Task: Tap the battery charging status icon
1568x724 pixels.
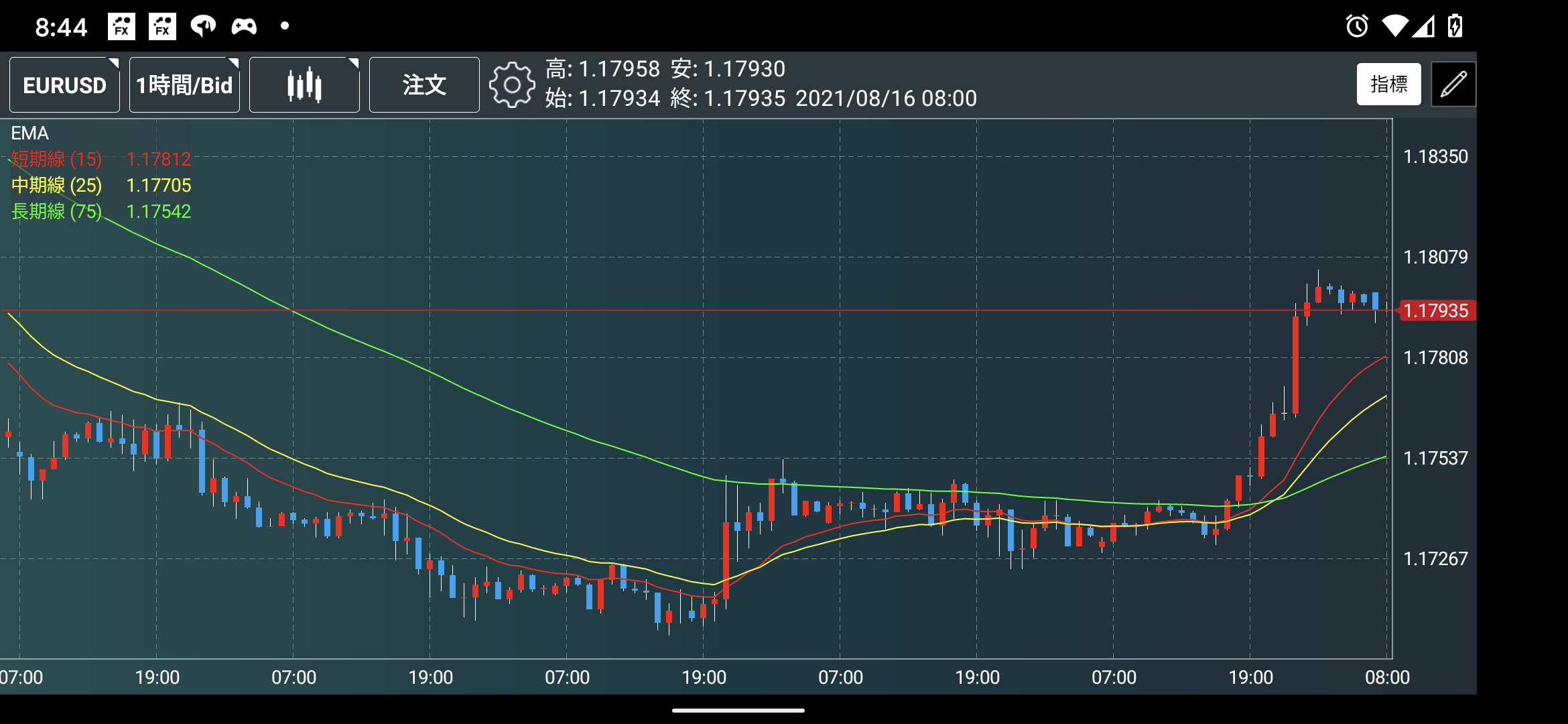Action: [1454, 26]
